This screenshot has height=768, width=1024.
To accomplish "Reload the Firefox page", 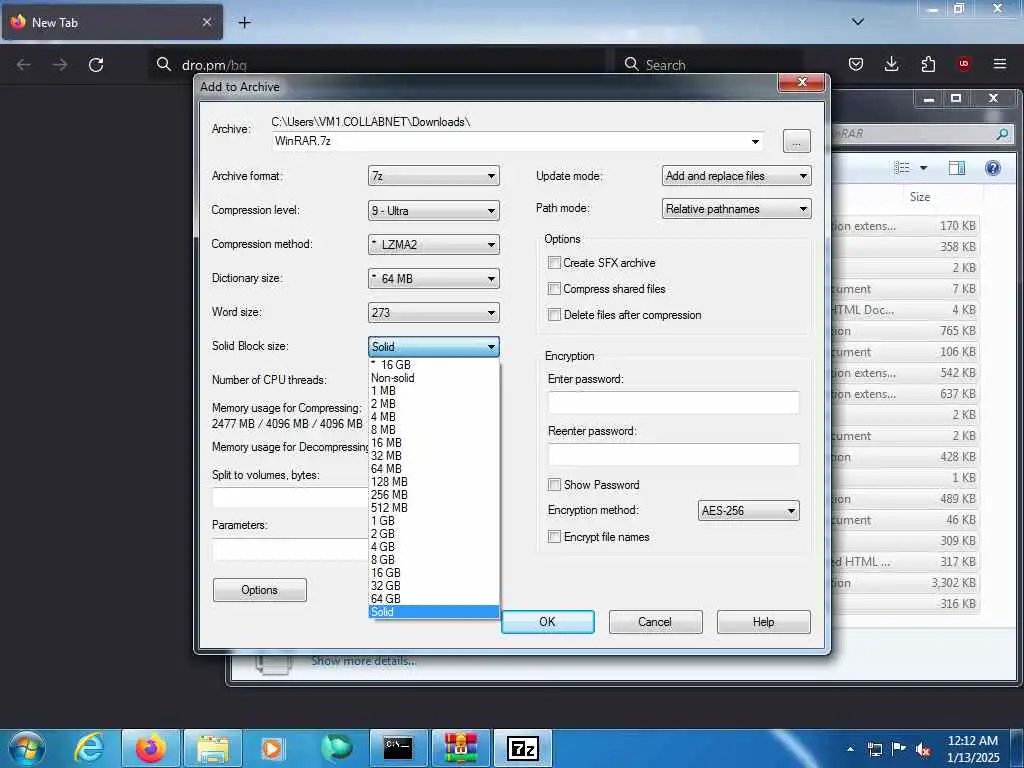I will [96, 65].
